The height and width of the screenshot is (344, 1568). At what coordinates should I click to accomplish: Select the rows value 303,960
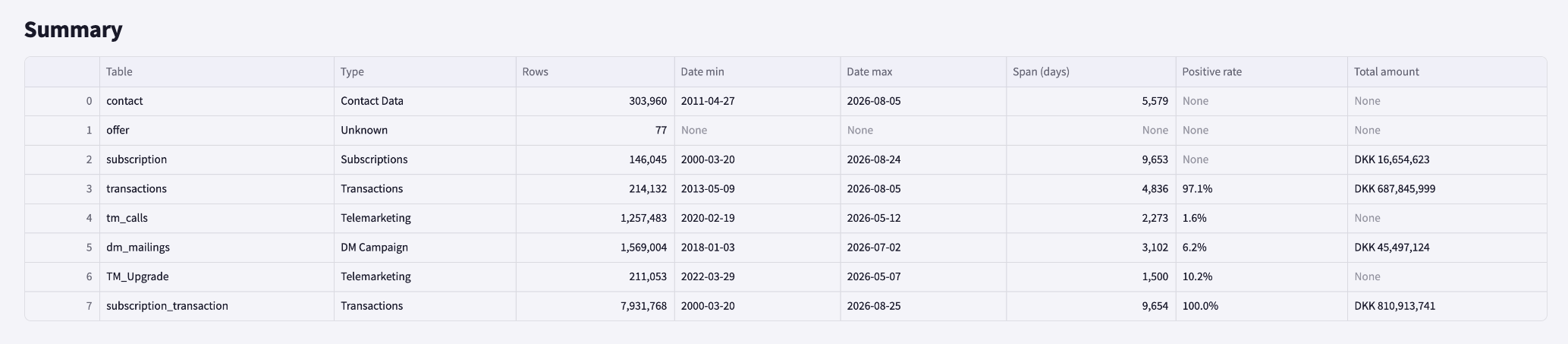coord(595,101)
